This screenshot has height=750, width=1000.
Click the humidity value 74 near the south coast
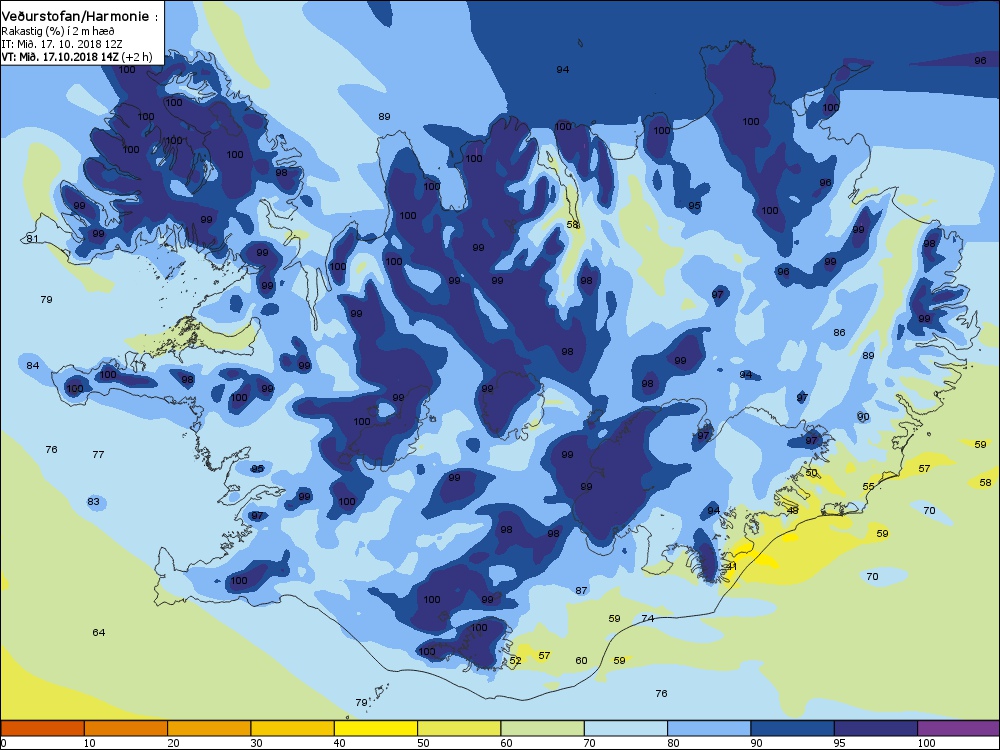tap(648, 619)
